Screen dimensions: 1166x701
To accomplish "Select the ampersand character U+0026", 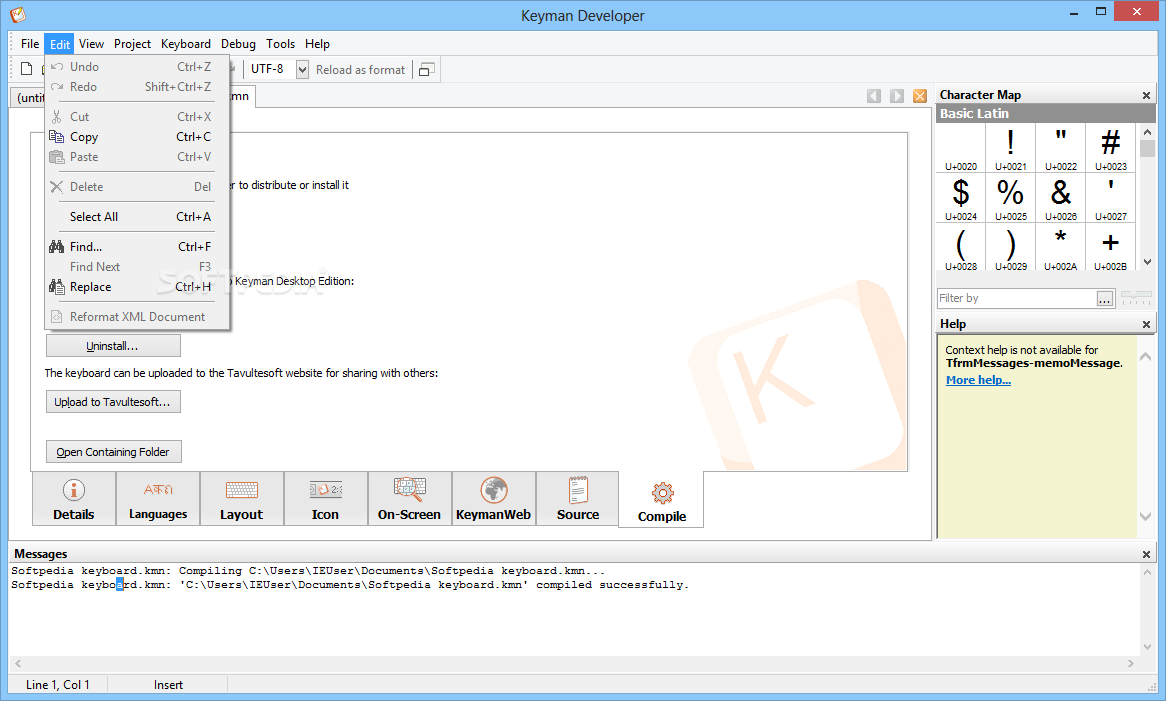I will 1060,198.
